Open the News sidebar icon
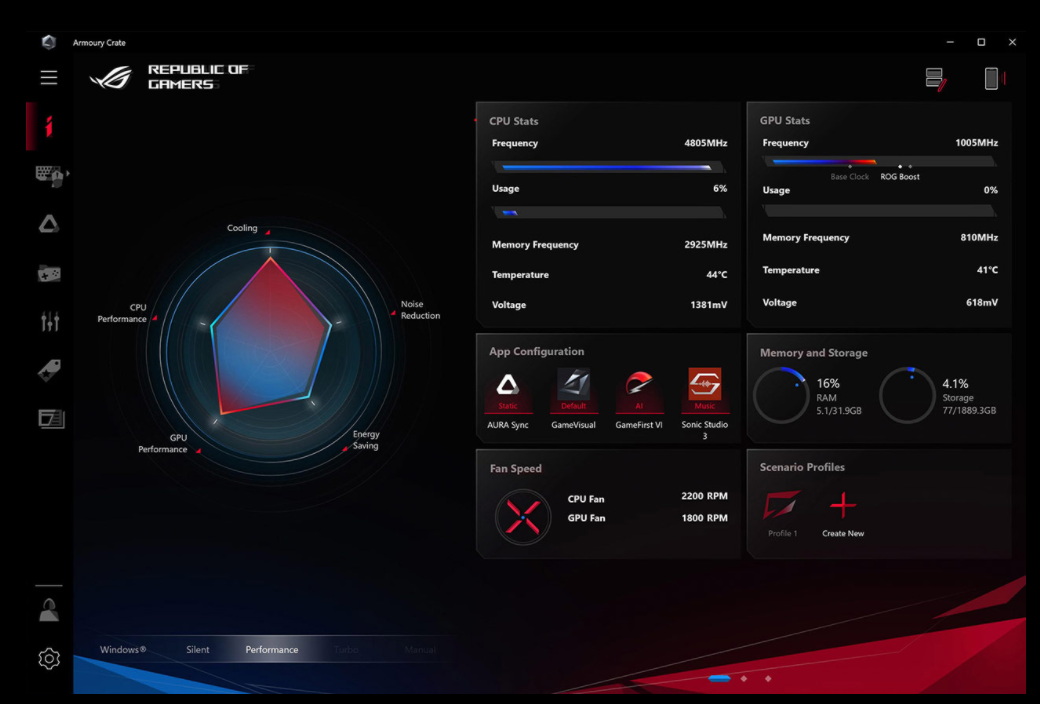Viewport: 1040px width, 704px height. 51,419
